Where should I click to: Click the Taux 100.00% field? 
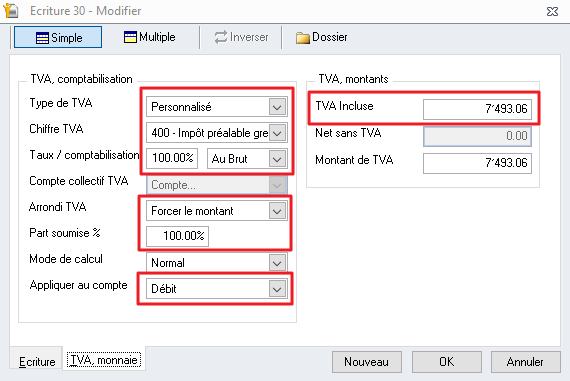click(x=172, y=159)
